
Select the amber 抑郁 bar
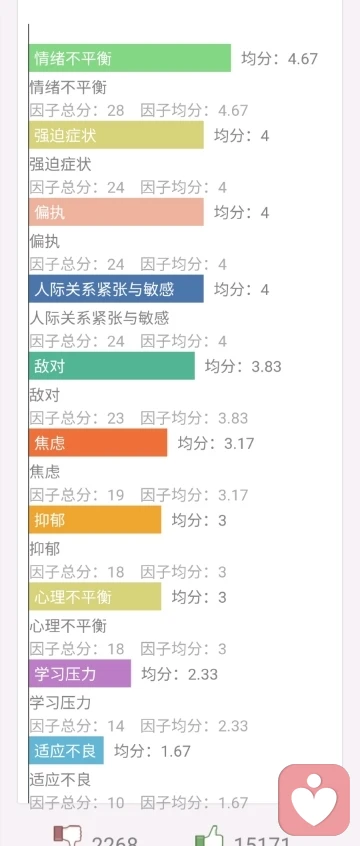pos(95,520)
